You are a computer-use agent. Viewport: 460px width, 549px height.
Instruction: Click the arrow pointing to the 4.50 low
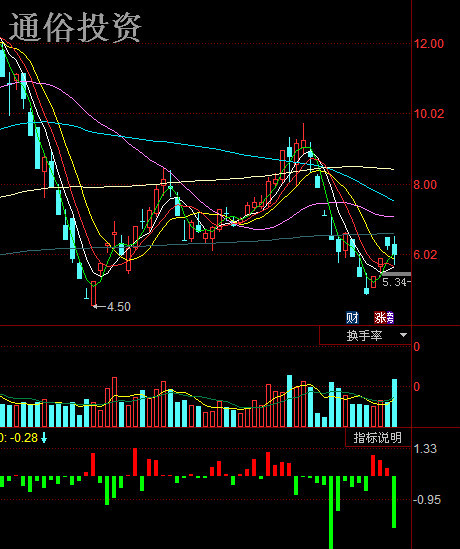(99, 307)
